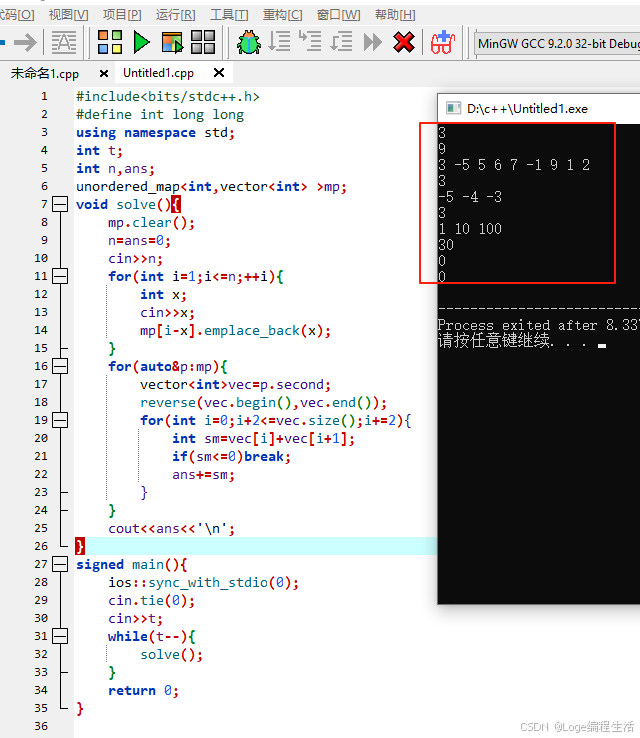Open the 帮助[H] menu
This screenshot has width=640, height=738.
point(395,15)
